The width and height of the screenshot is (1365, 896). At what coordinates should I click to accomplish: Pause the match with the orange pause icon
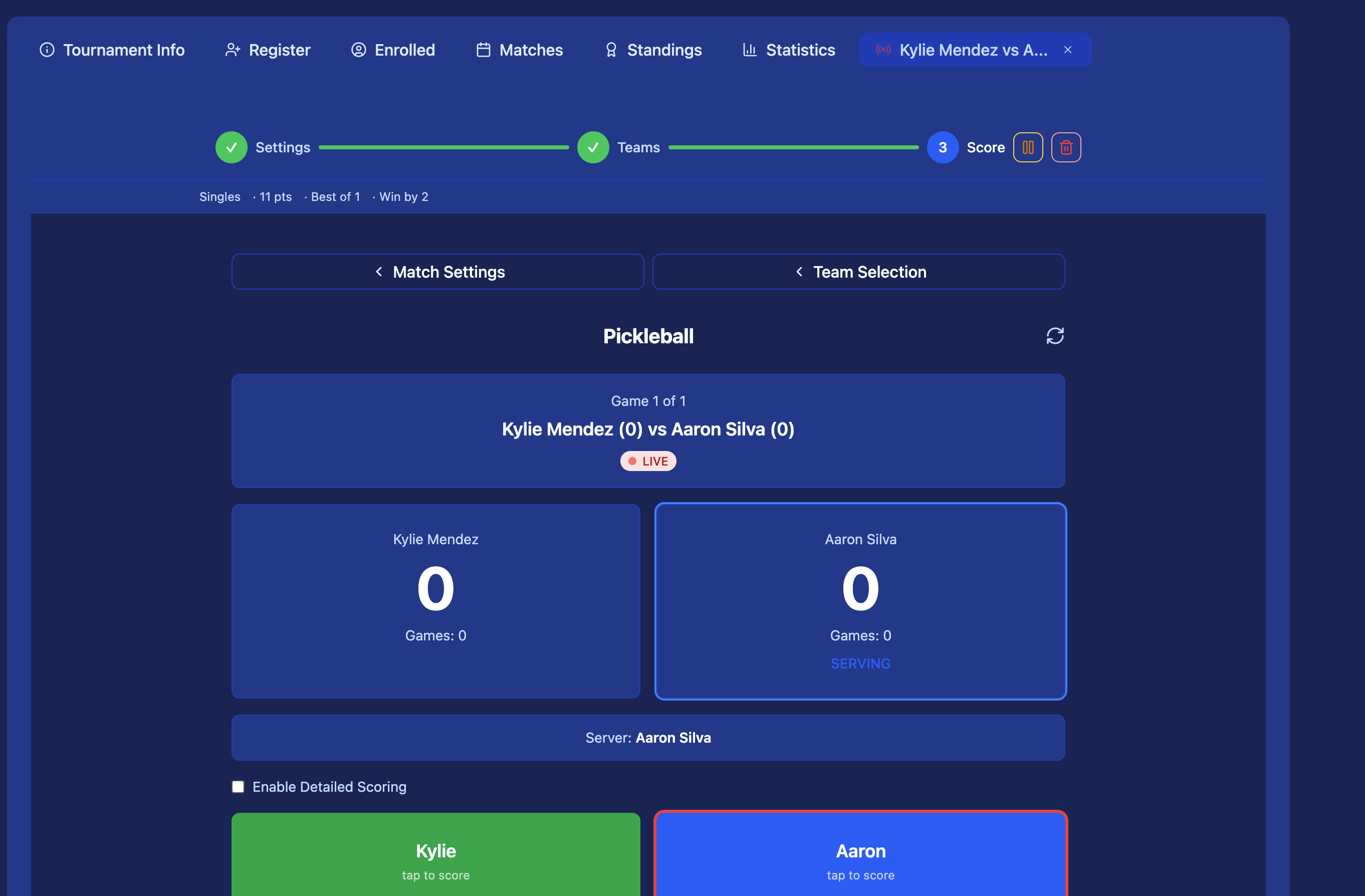pos(1028,147)
